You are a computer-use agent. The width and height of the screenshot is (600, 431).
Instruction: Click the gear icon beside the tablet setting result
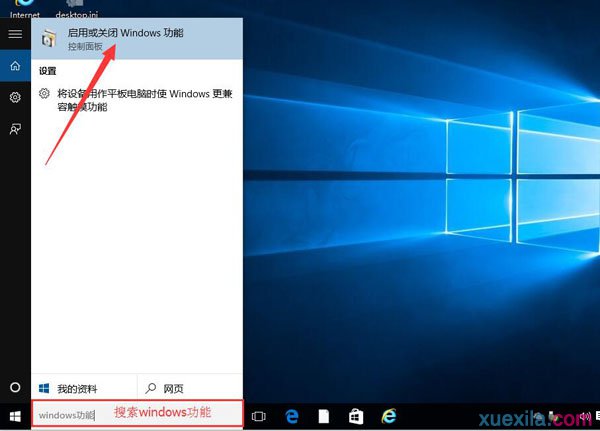(x=44, y=93)
